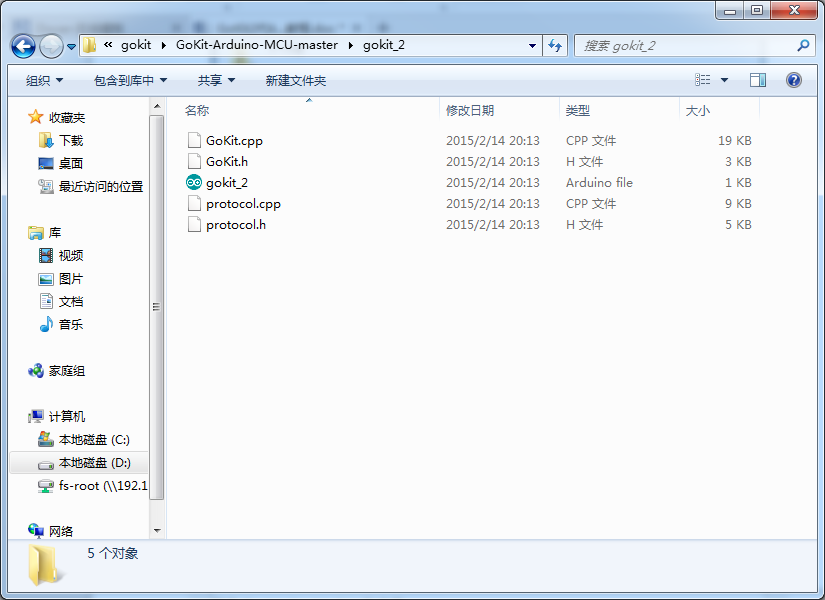Click the magnifier search icon
The image size is (825, 600).
click(803, 46)
